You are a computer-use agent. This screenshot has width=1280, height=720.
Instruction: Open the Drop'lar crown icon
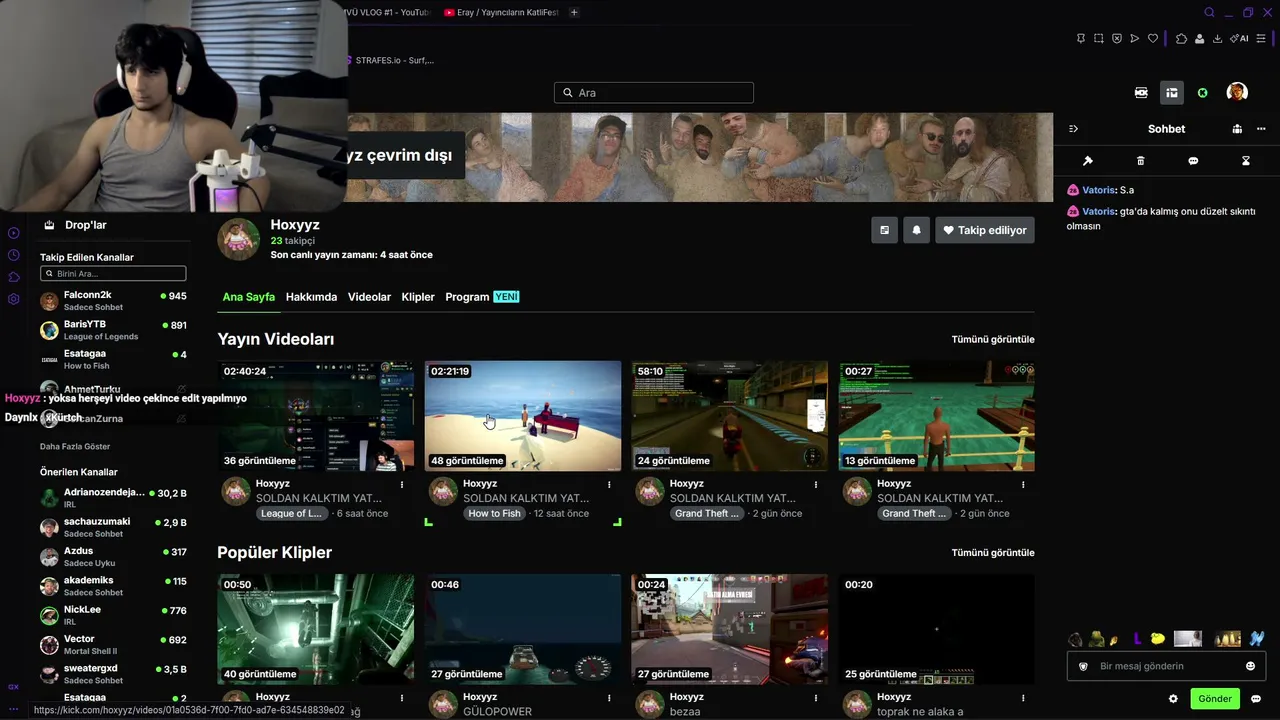point(49,225)
